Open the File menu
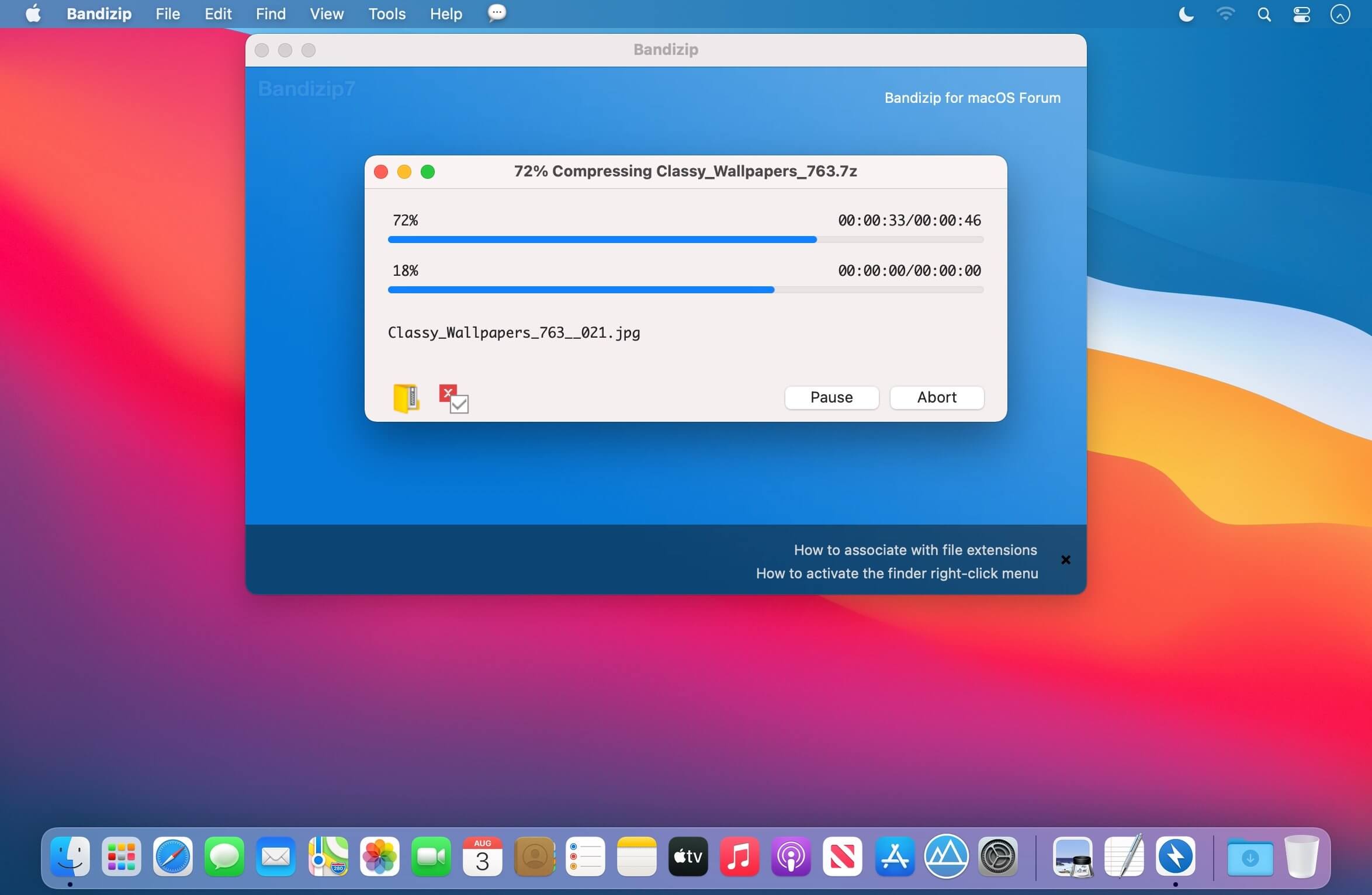The height and width of the screenshot is (895, 1372). [168, 13]
